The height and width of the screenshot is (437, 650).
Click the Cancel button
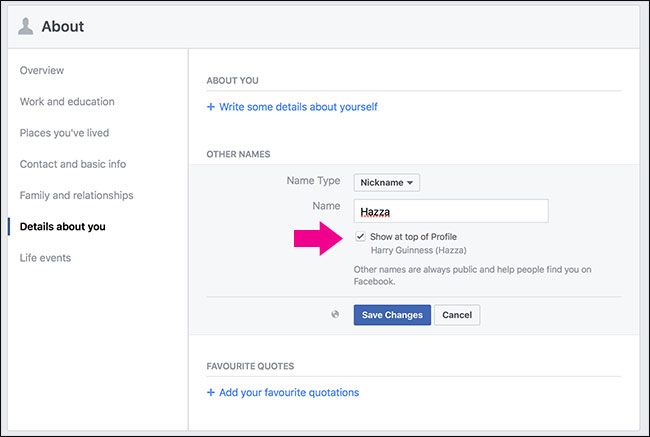tap(457, 315)
